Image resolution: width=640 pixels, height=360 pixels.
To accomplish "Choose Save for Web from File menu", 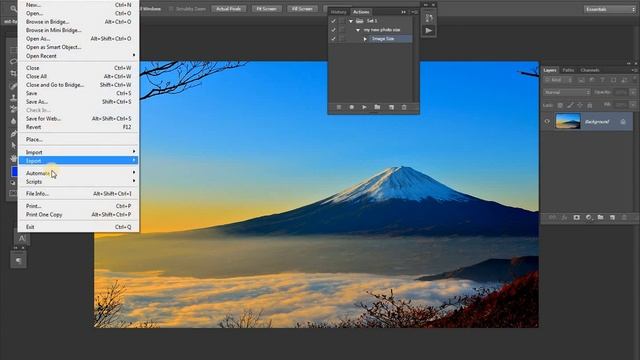I will click(78, 118).
